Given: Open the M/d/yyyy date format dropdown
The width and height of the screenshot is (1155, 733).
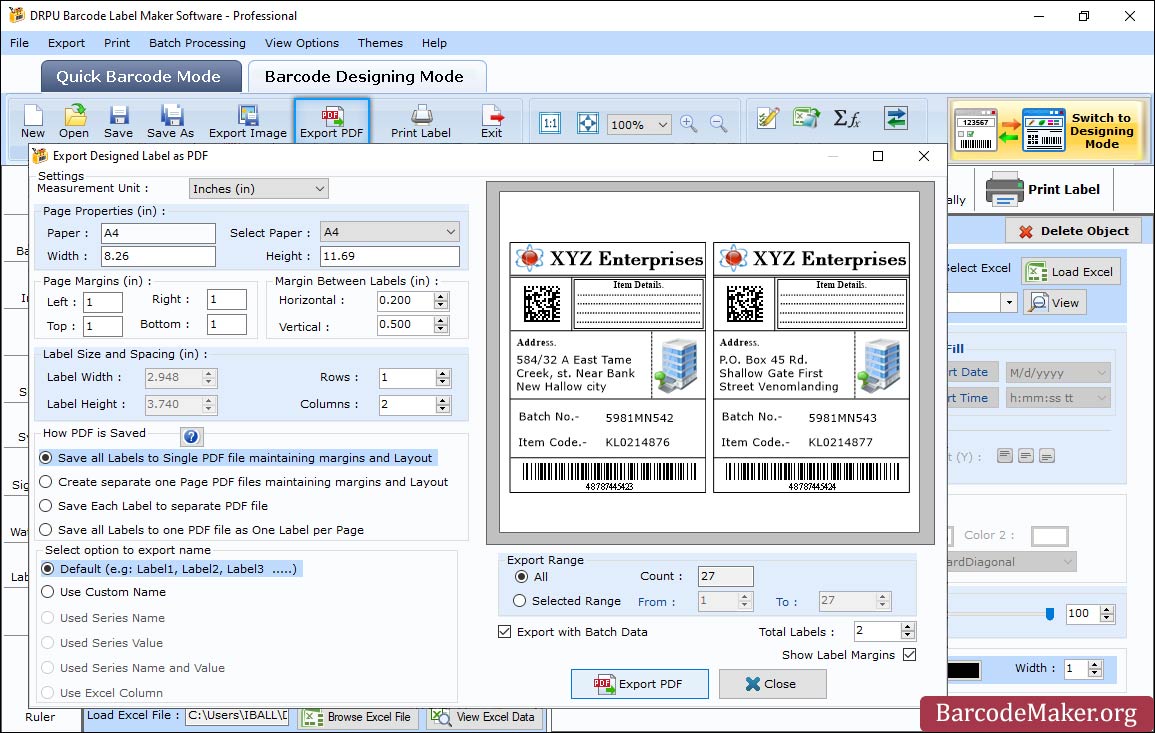Looking at the screenshot, I should point(1058,372).
